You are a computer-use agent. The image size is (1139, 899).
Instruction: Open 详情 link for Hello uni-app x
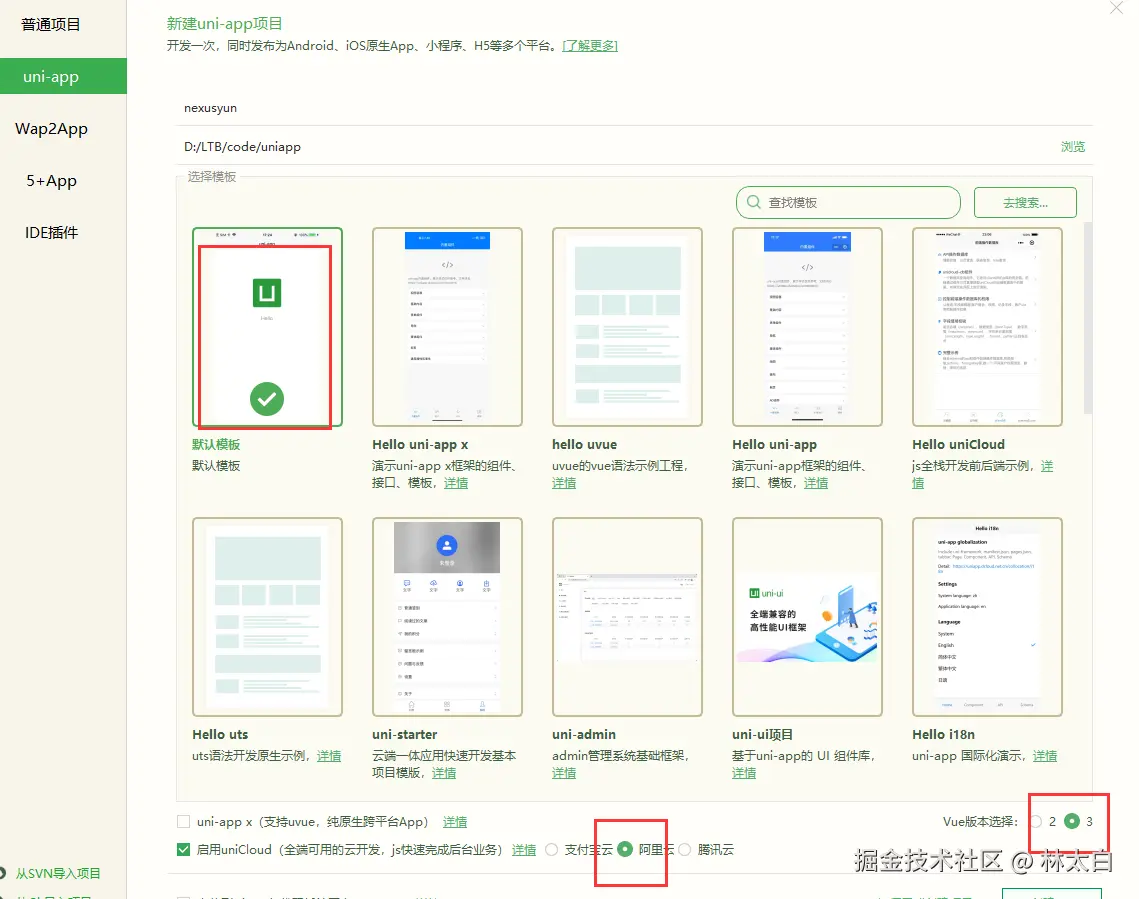[x=455, y=483]
